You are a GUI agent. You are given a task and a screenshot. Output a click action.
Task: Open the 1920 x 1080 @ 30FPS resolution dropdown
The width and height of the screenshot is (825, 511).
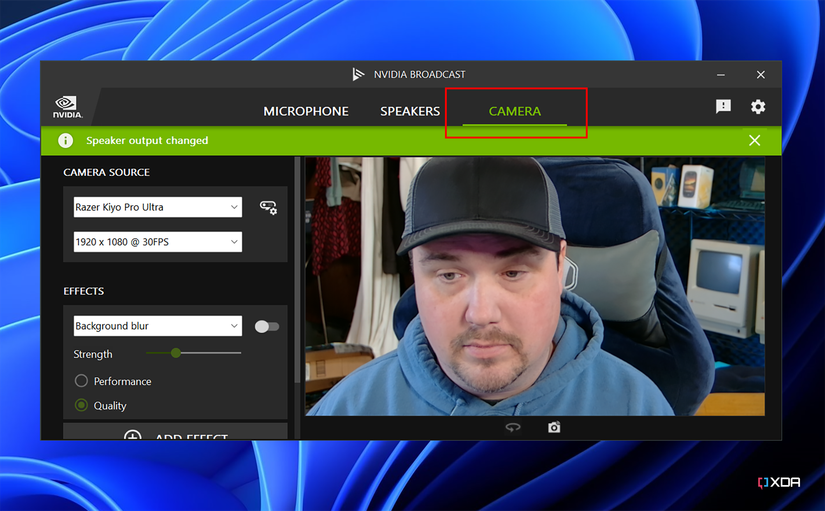pyautogui.click(x=158, y=242)
